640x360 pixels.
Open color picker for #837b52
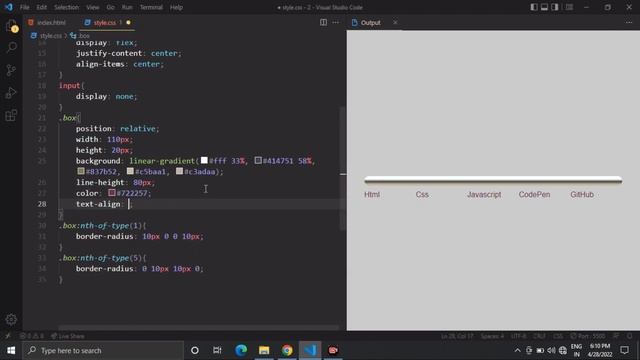coord(81,171)
